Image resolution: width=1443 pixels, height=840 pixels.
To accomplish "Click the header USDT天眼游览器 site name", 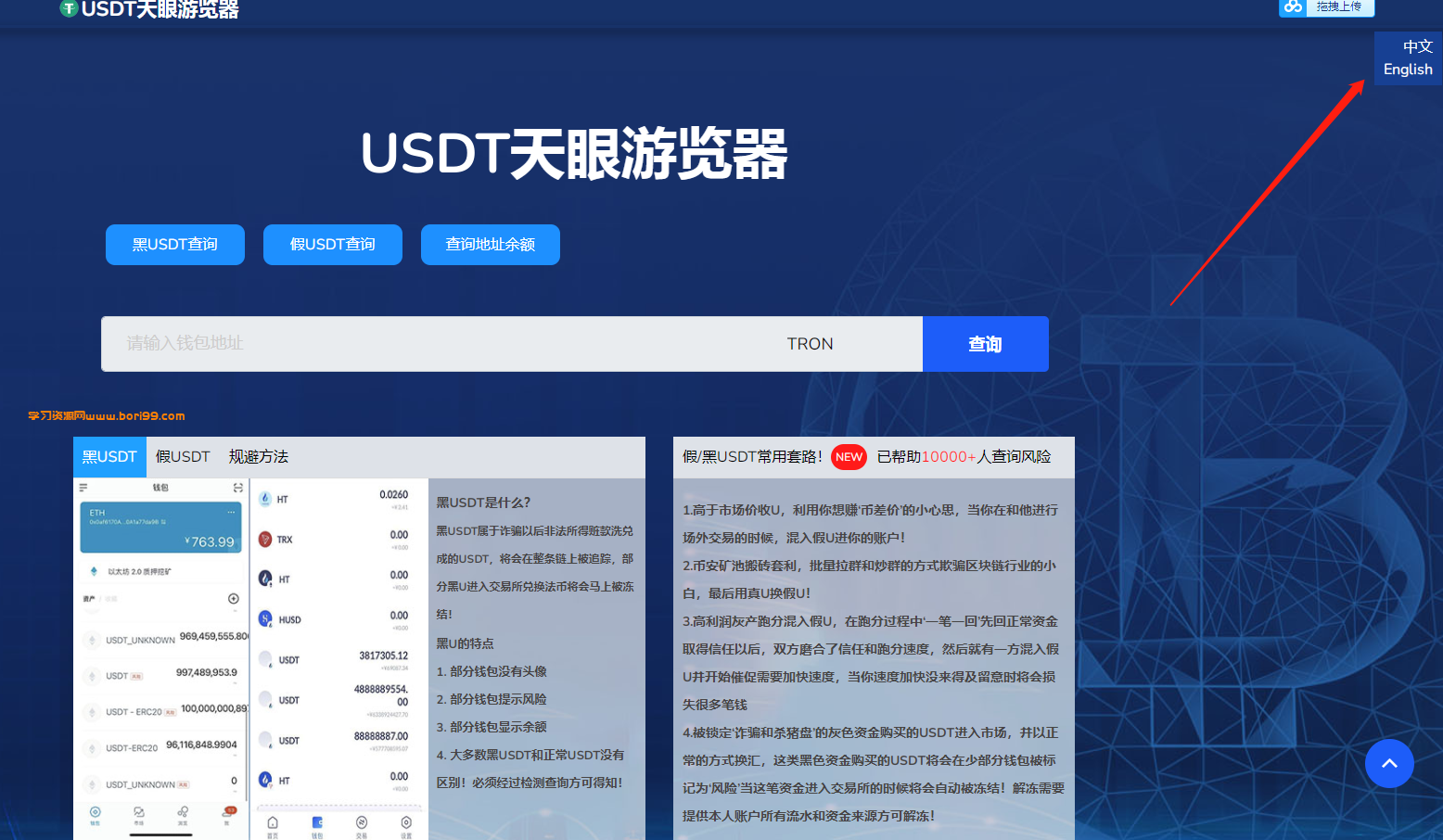I will tap(160, 9).
